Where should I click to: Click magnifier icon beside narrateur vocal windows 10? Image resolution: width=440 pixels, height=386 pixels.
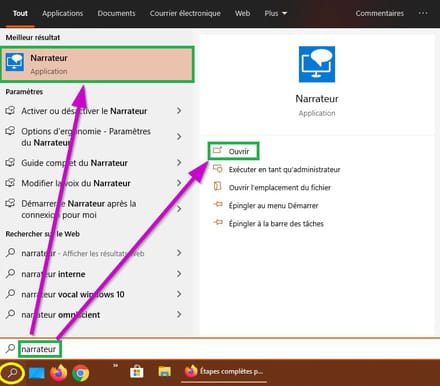coord(10,294)
